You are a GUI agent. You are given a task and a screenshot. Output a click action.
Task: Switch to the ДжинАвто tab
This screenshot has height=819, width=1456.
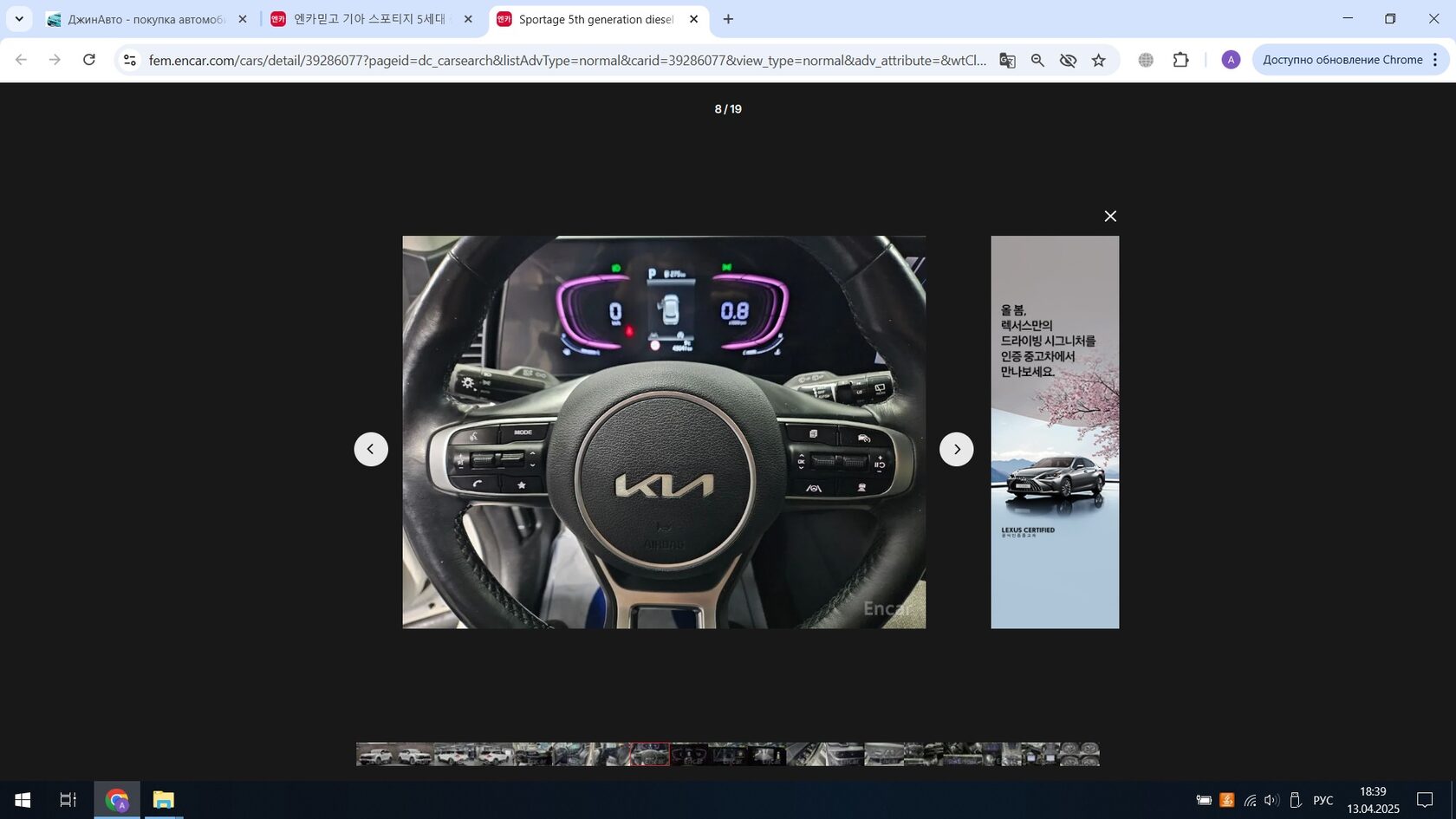click(146, 19)
